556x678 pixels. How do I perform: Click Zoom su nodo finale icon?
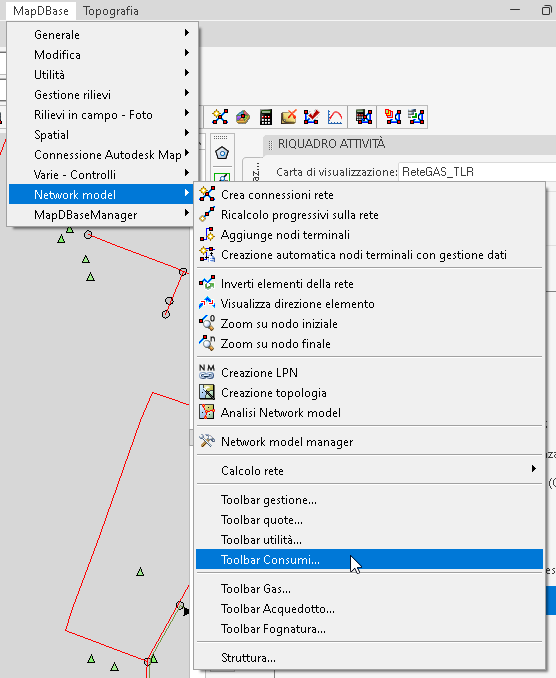[x=207, y=343]
